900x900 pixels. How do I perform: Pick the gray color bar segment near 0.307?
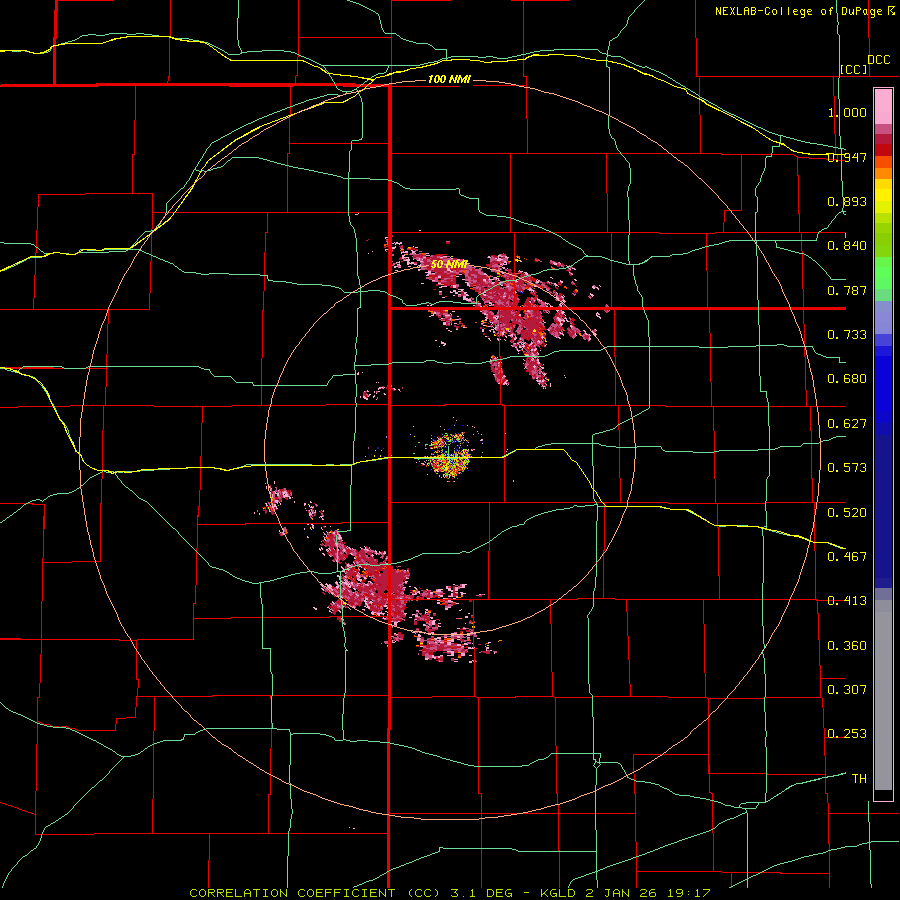(x=883, y=695)
